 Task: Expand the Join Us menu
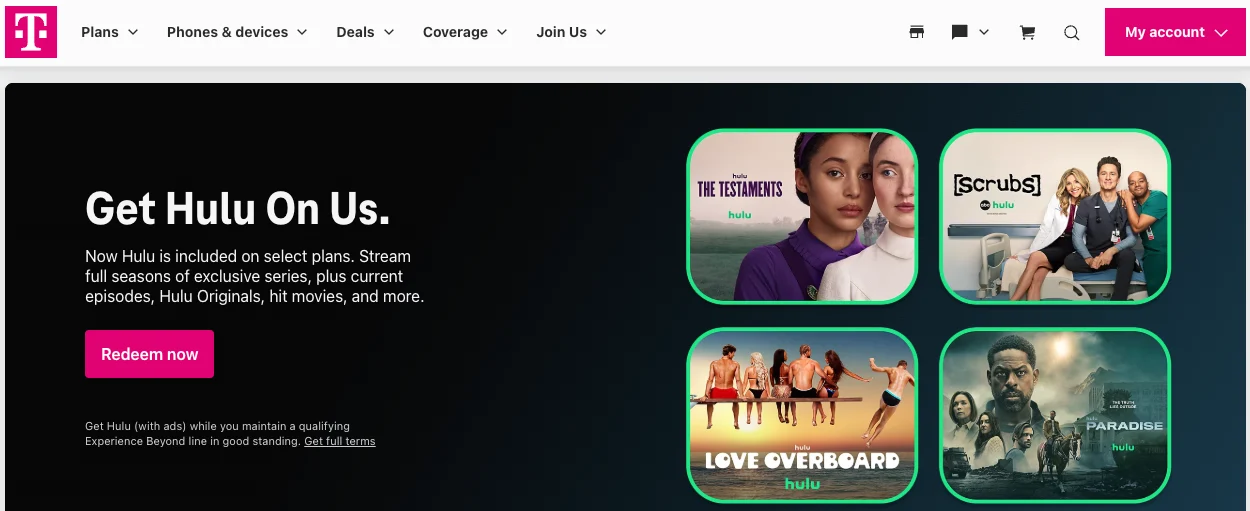[572, 32]
